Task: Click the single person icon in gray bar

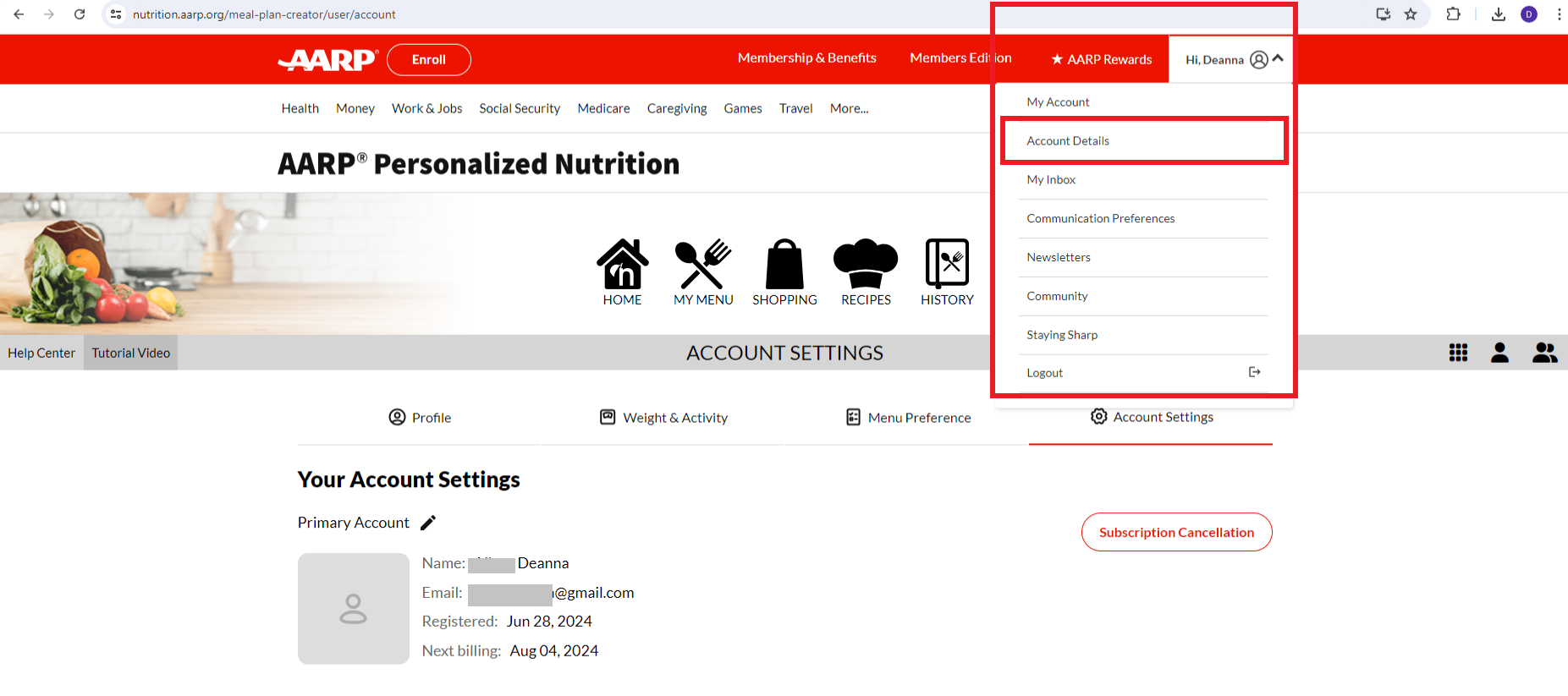Action: [x=1499, y=353]
